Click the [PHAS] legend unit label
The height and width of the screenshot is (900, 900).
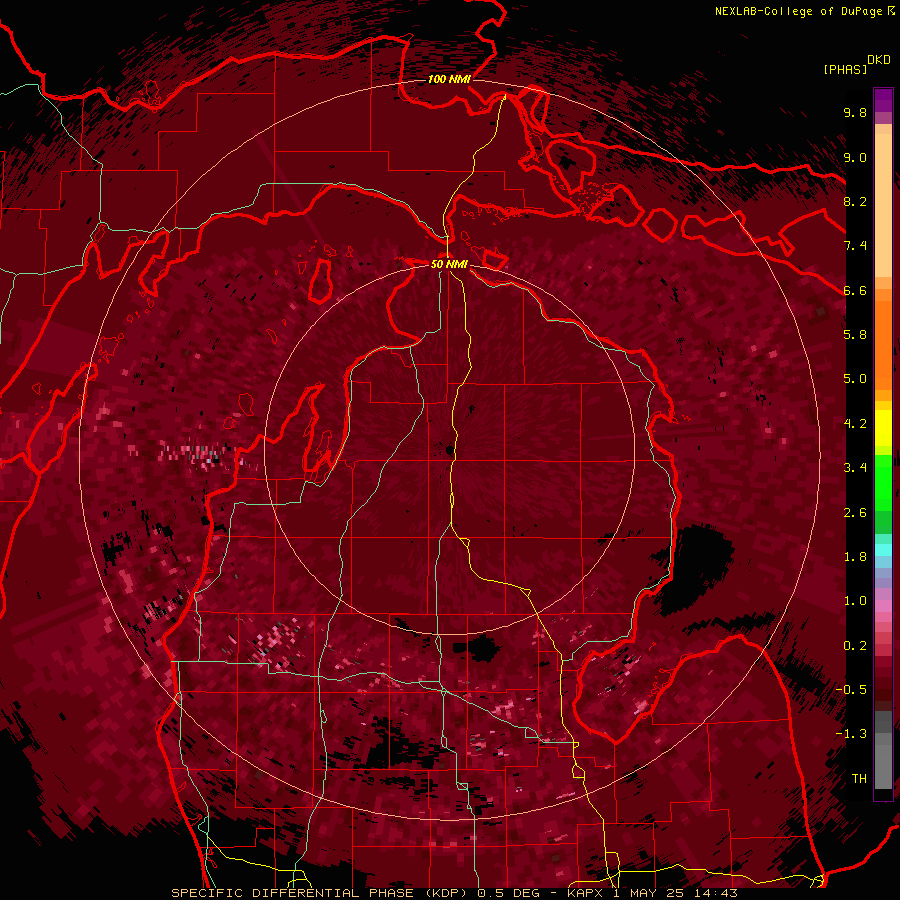[845, 69]
